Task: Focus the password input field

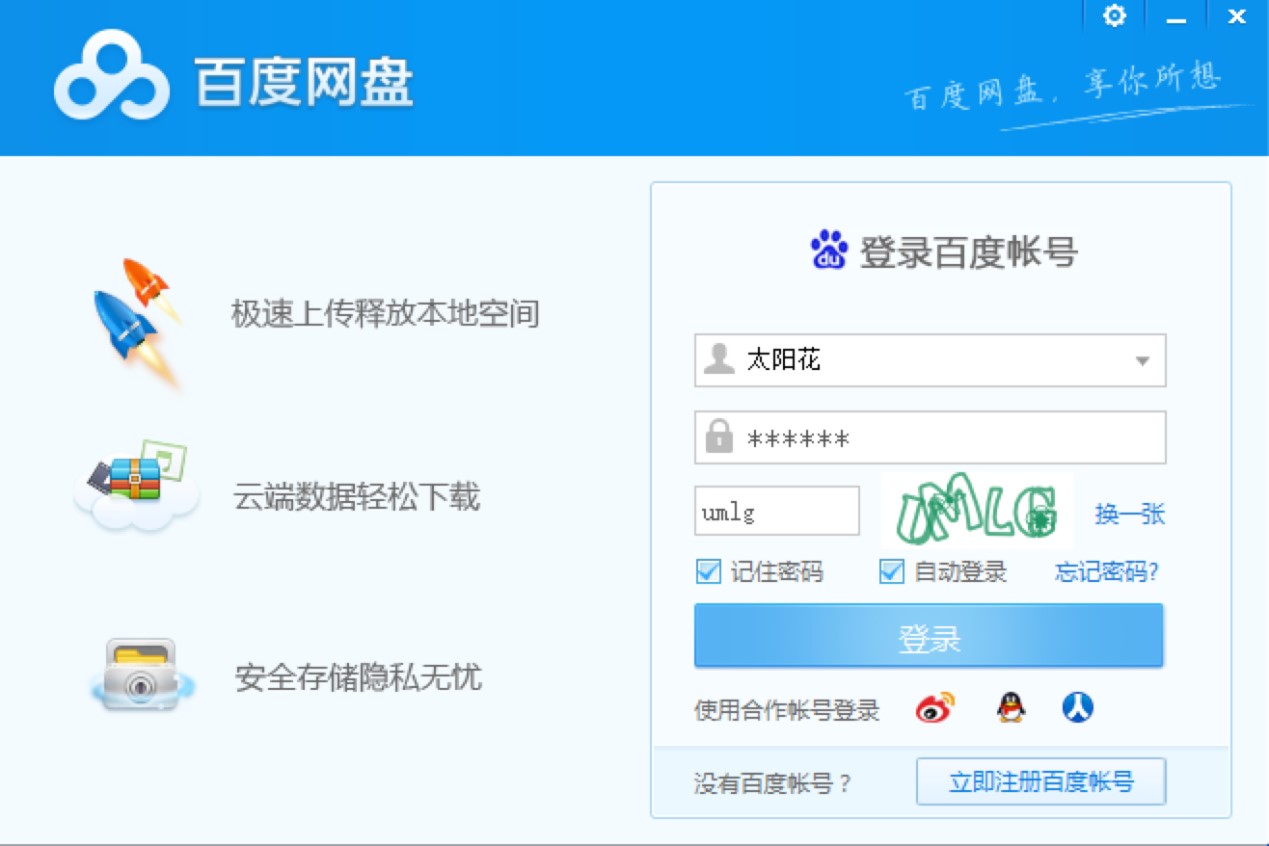Action: [930, 437]
